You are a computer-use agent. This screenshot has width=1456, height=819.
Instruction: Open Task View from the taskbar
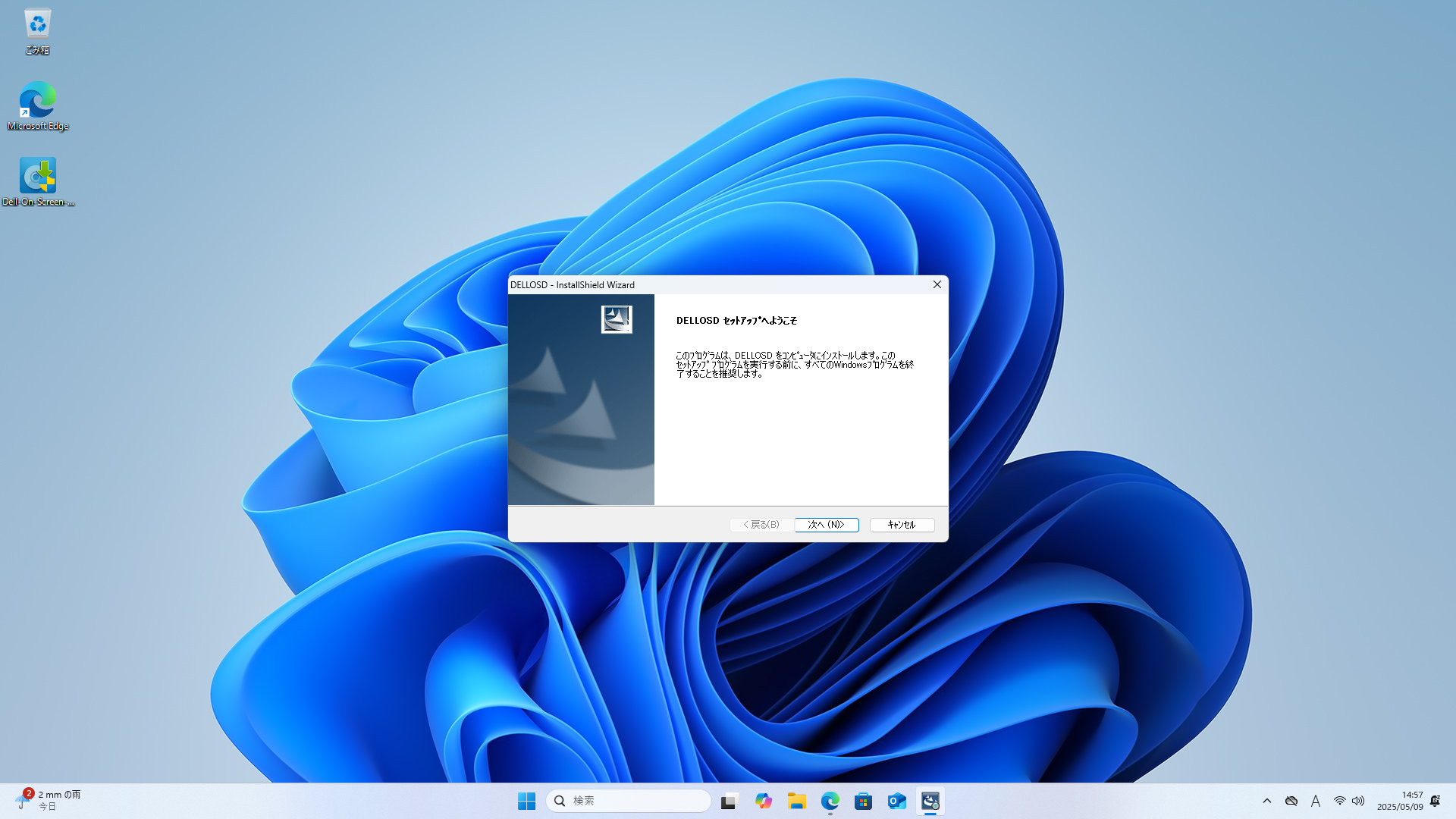(730, 801)
